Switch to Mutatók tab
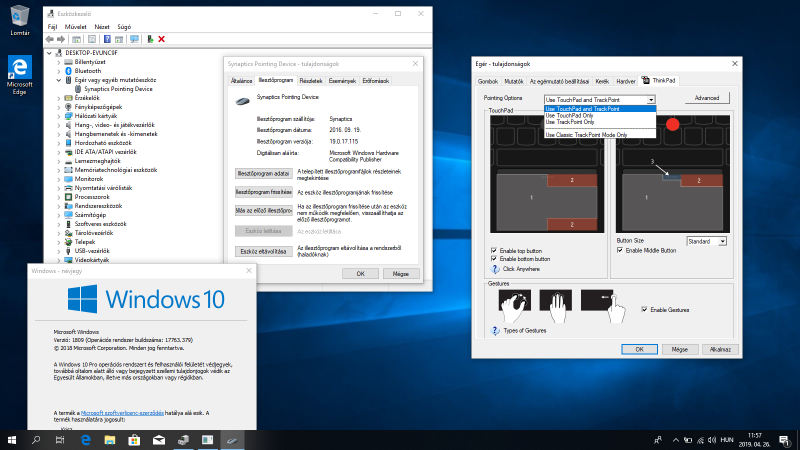The height and width of the screenshot is (450, 800). pyautogui.click(x=513, y=81)
